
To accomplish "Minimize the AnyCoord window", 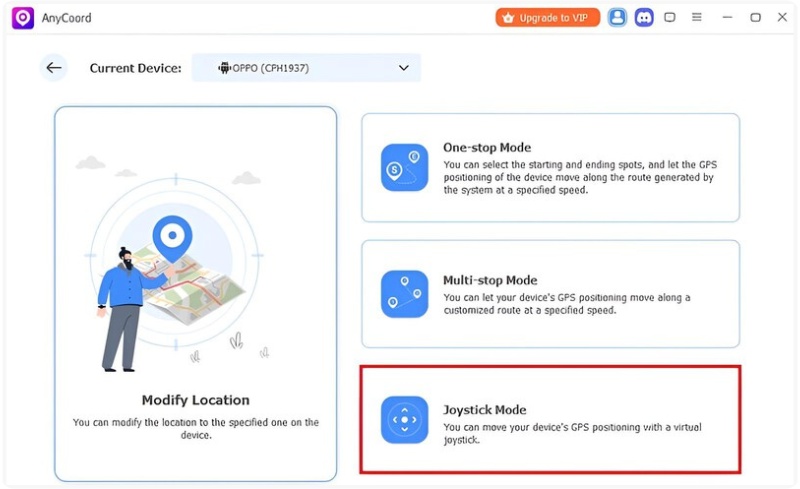I will [728, 17].
